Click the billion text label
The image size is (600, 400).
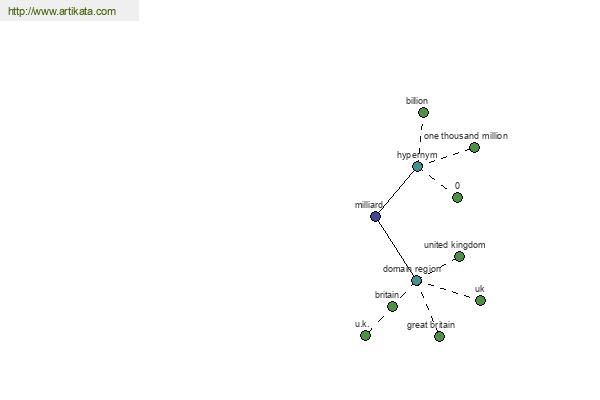pyautogui.click(x=417, y=101)
